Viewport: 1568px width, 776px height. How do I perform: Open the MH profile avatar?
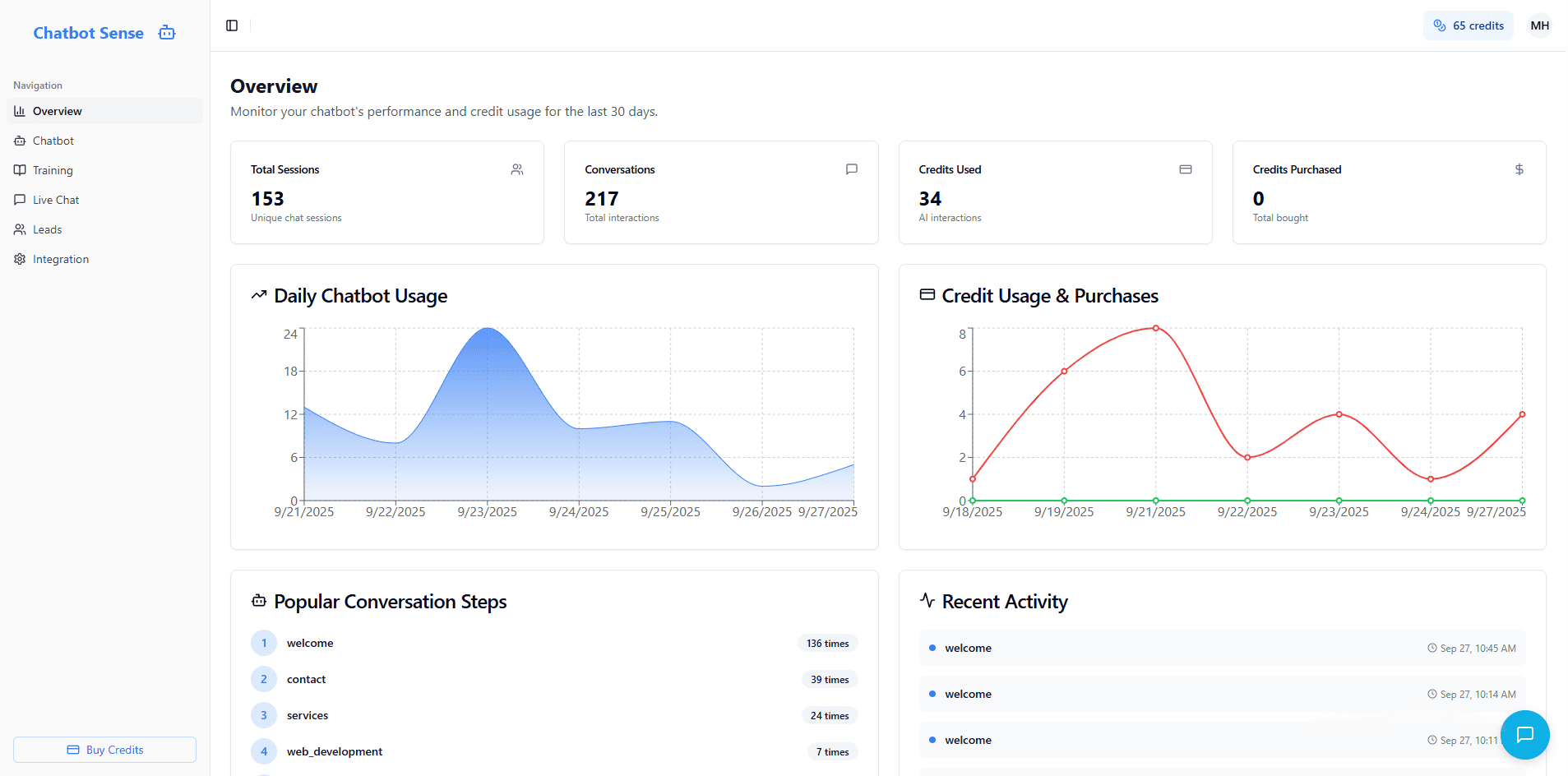(x=1539, y=25)
